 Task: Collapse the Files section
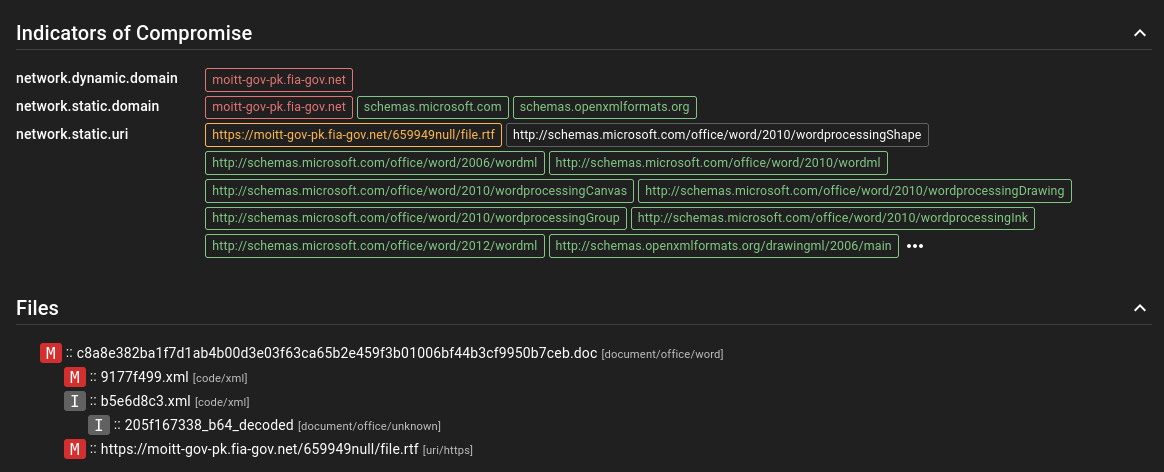[x=1140, y=308]
